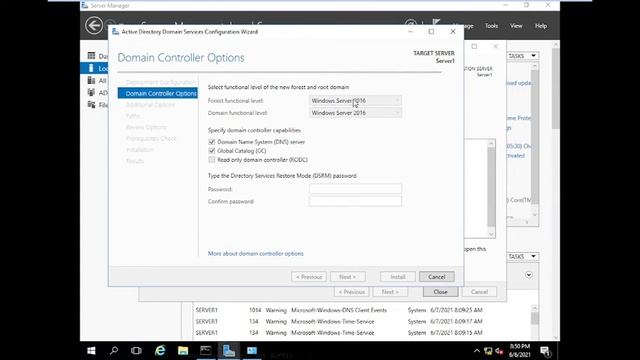This screenshot has width=640, height=360.
Task: Click Next in the background wizard window
Action: pos(390,292)
